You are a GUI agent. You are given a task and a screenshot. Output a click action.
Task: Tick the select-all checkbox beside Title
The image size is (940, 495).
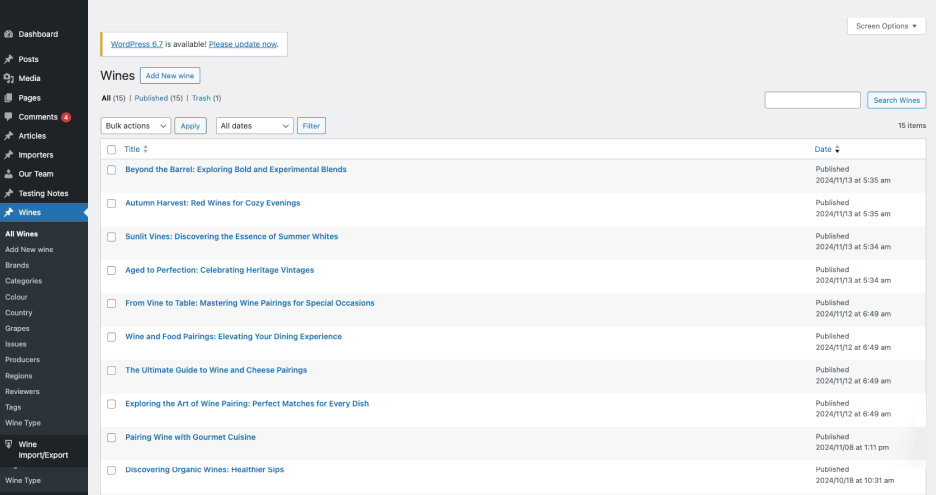pos(112,149)
